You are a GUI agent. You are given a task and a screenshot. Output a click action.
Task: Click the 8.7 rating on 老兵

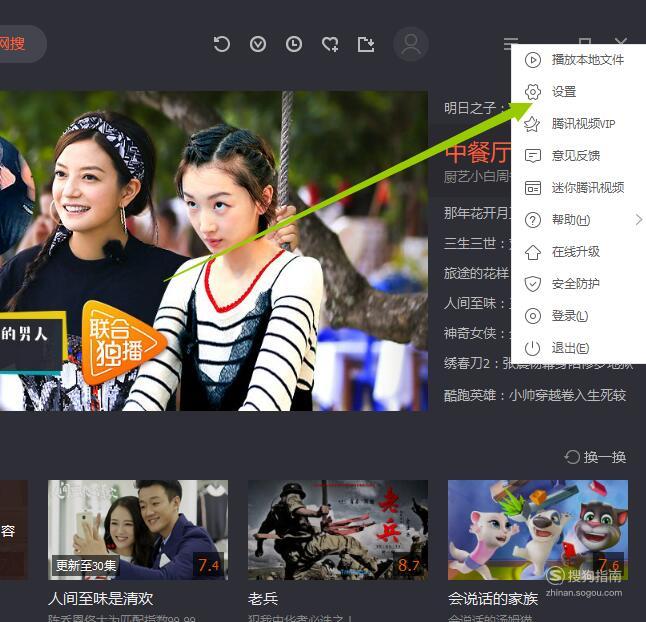409,565
